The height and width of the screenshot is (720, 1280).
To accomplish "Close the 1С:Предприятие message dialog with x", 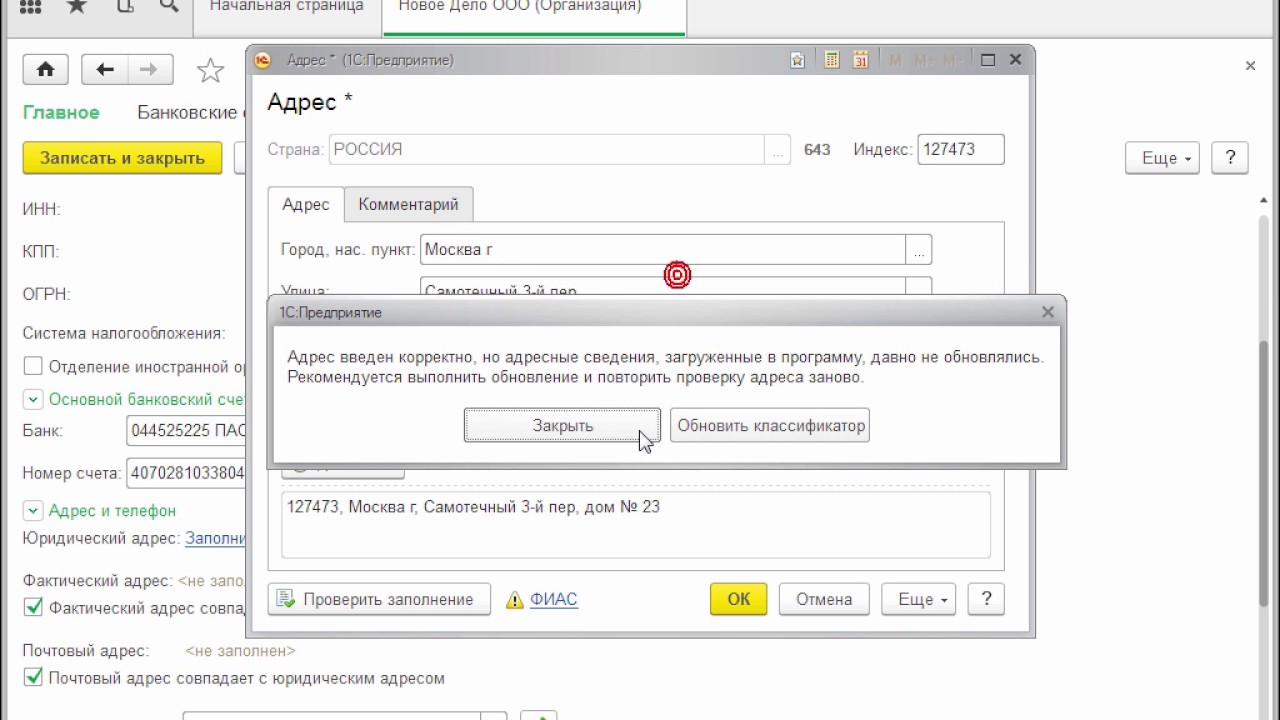I will 1048,312.
